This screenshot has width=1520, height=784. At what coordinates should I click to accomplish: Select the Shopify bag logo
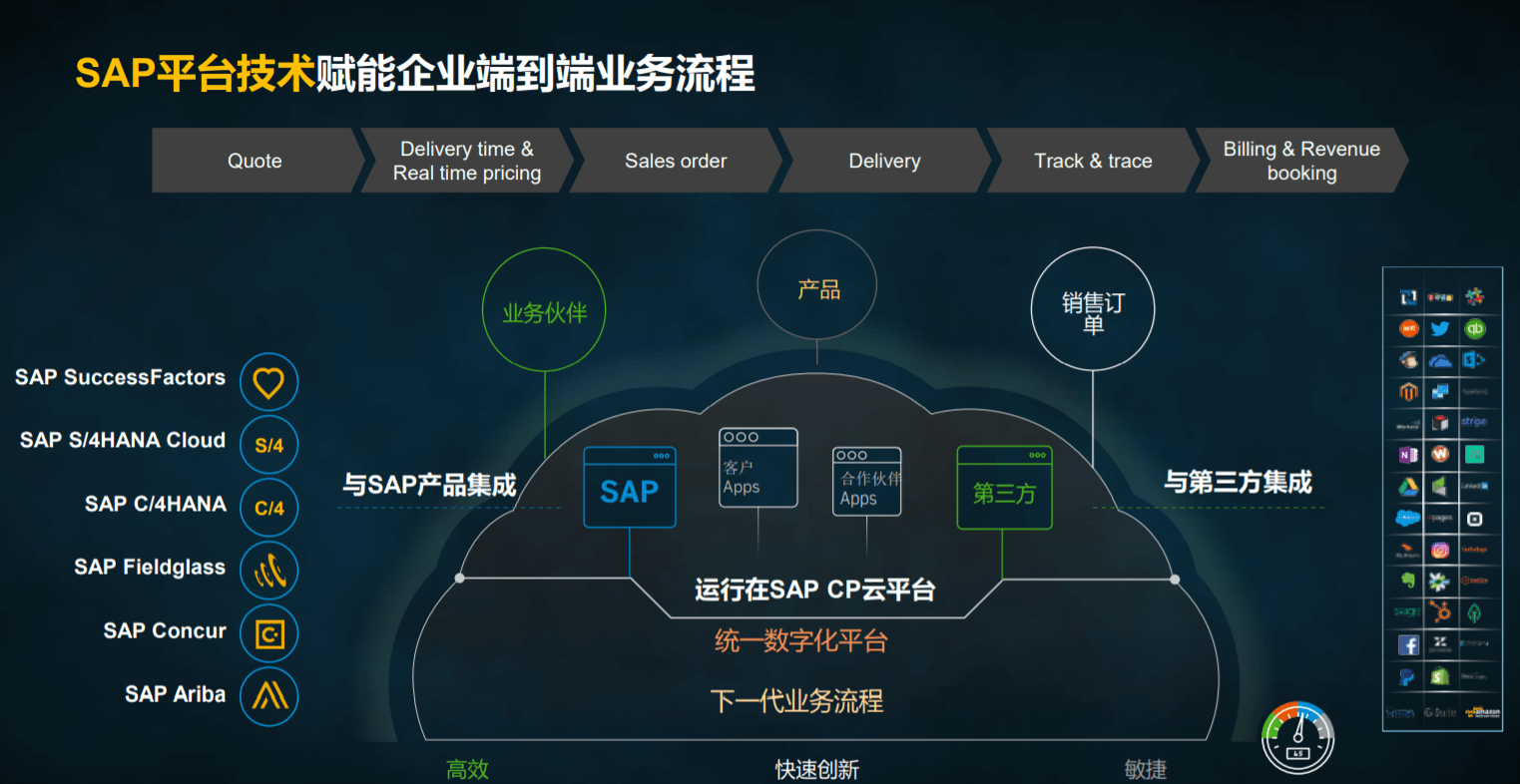tap(1439, 675)
